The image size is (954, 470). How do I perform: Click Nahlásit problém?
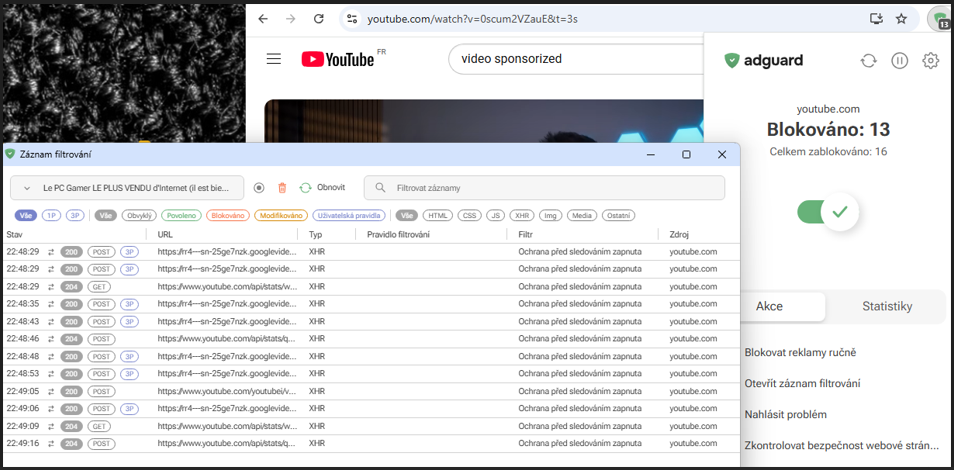(786, 415)
